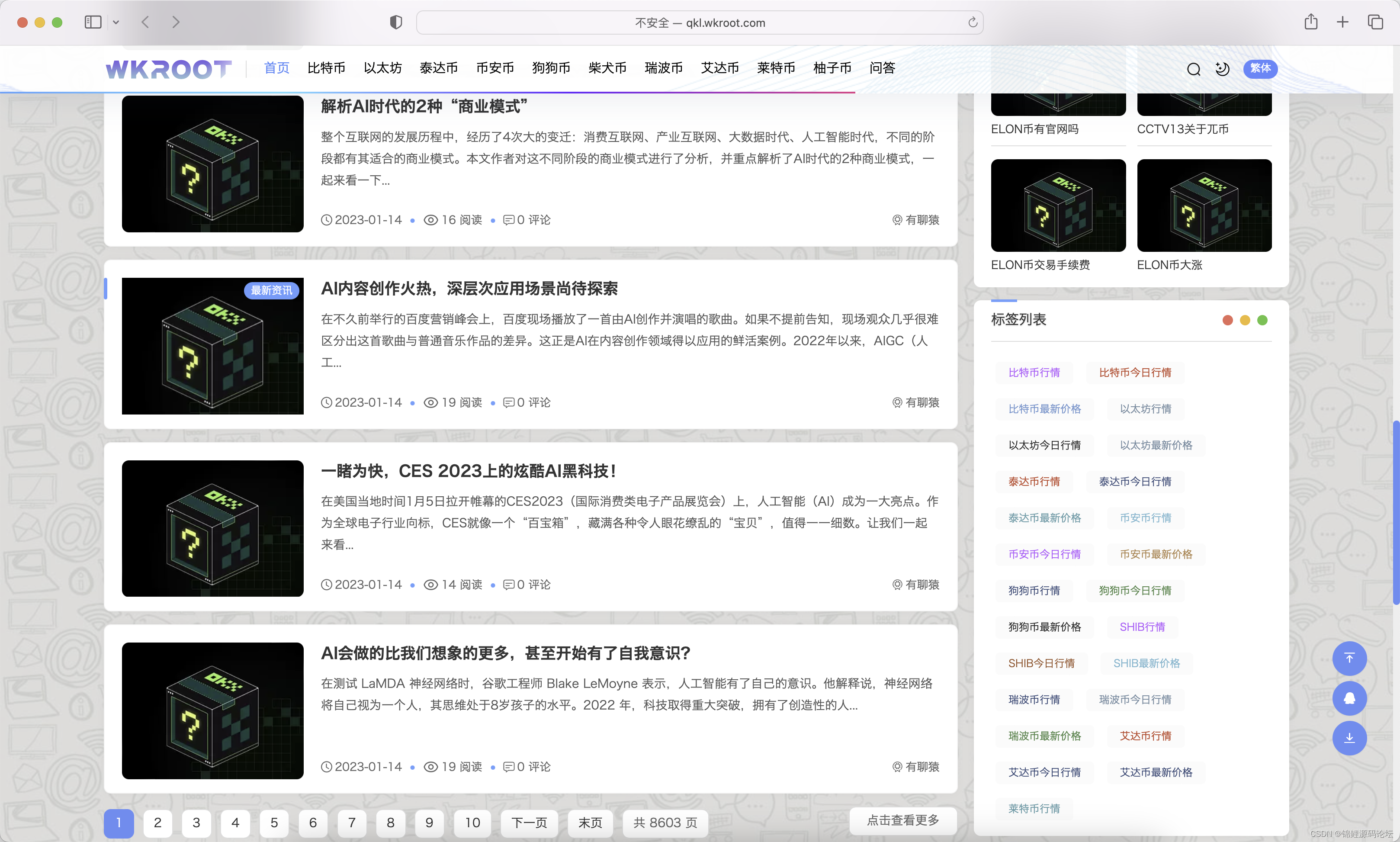Click red dot in 标签列表 header
This screenshot has width=1400, height=842.
pos(1227,320)
